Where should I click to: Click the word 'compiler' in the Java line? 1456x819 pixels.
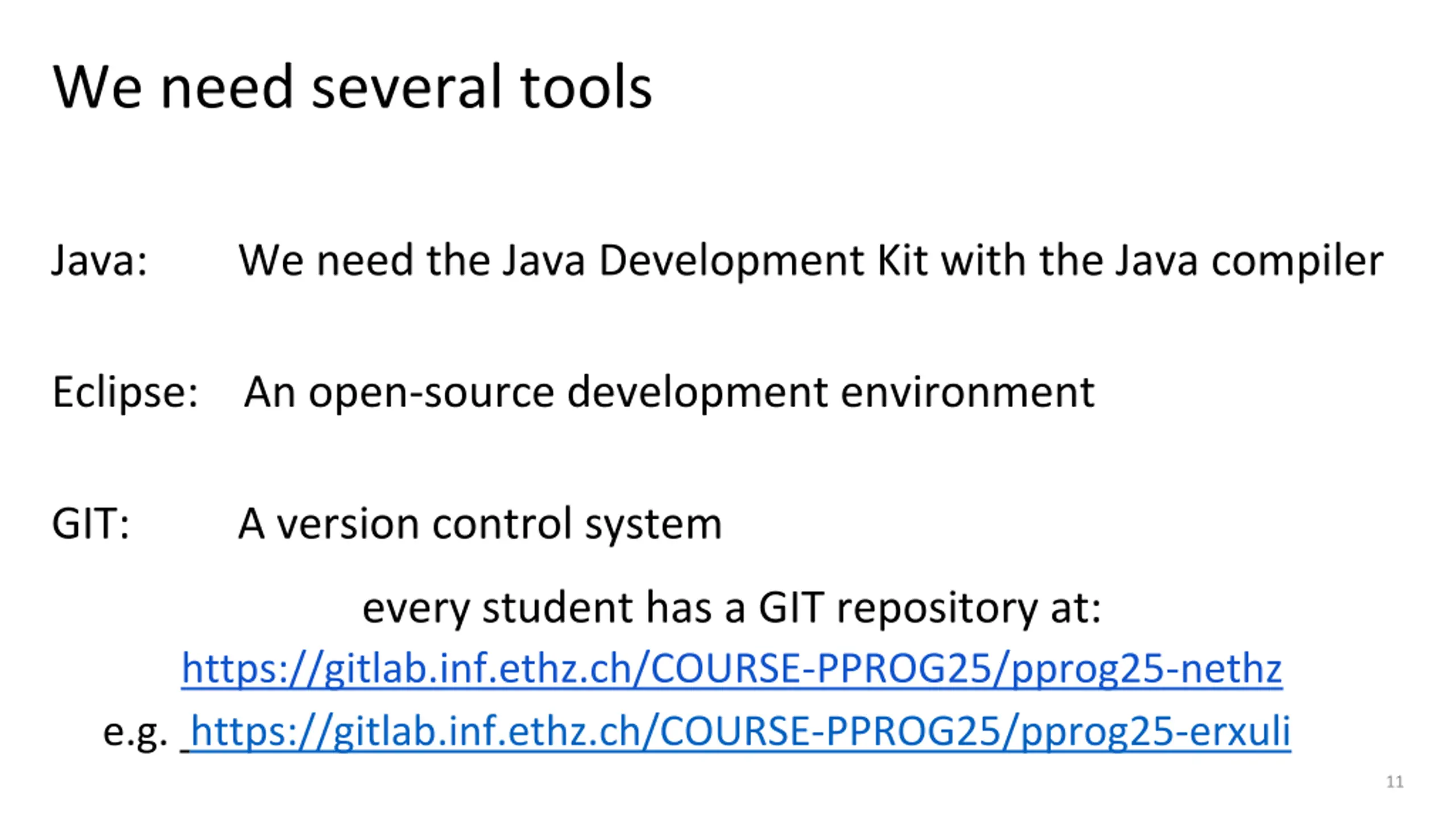click(x=1298, y=260)
